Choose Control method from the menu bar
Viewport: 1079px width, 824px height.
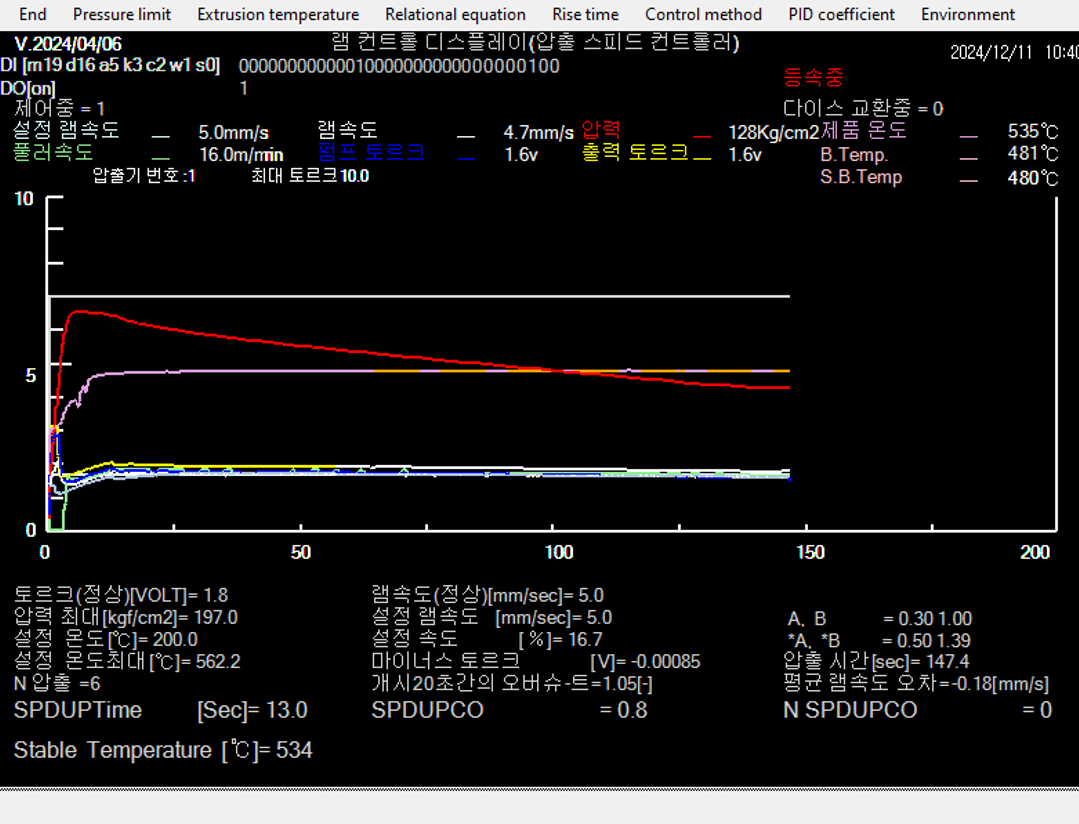(703, 14)
